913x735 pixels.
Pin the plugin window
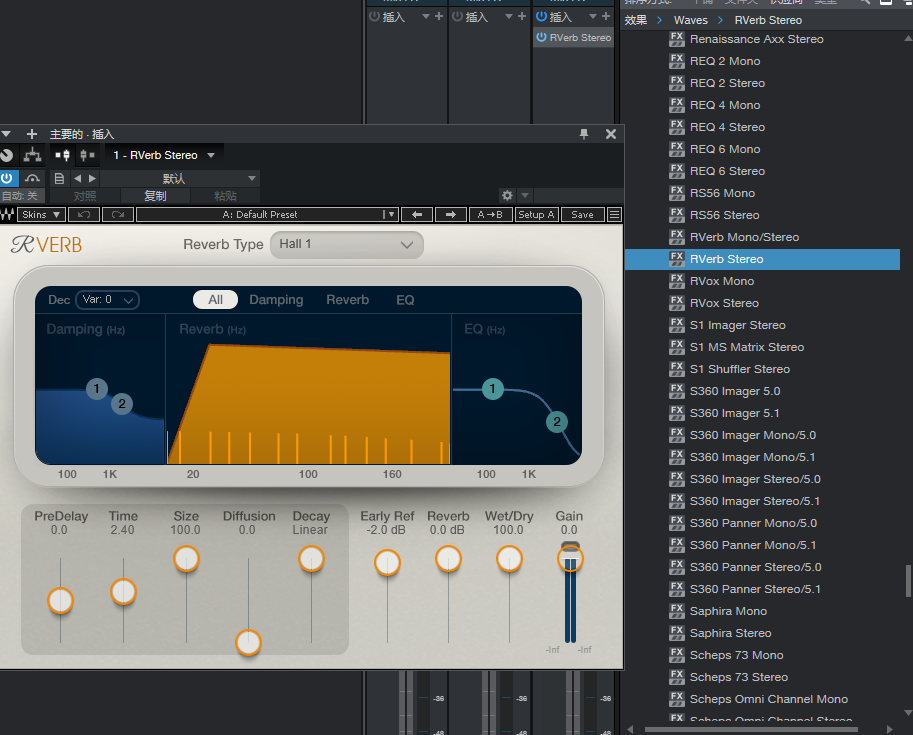pos(584,134)
